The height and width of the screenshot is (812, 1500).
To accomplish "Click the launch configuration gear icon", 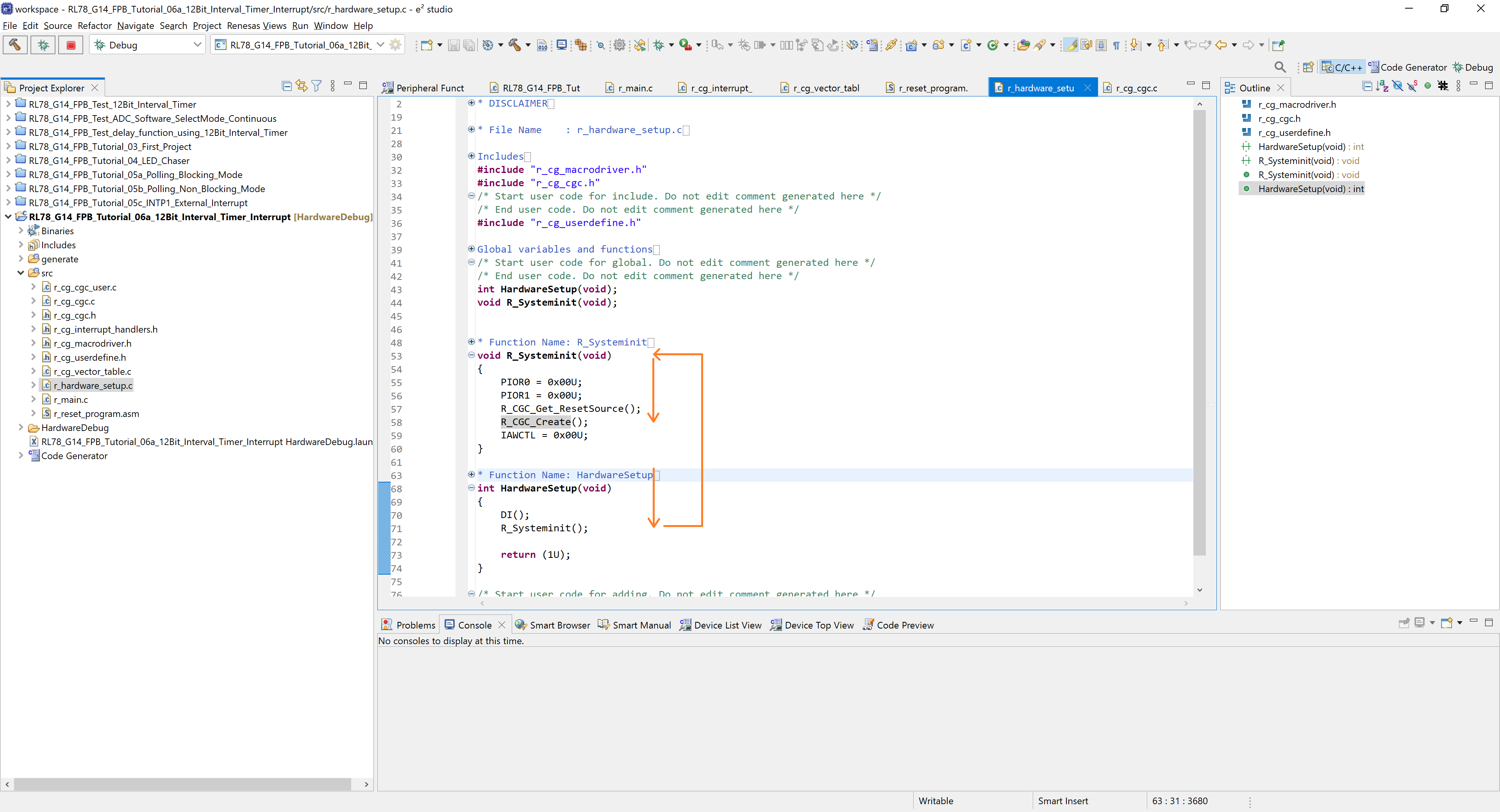I will click(396, 45).
